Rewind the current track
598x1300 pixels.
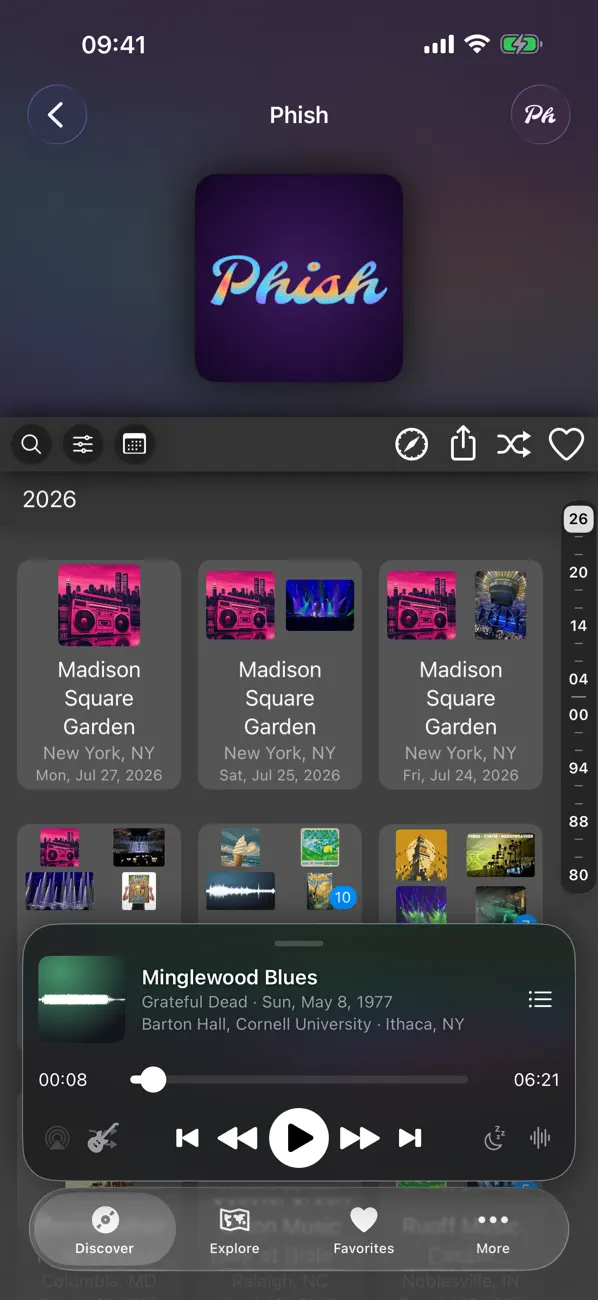click(x=237, y=1138)
